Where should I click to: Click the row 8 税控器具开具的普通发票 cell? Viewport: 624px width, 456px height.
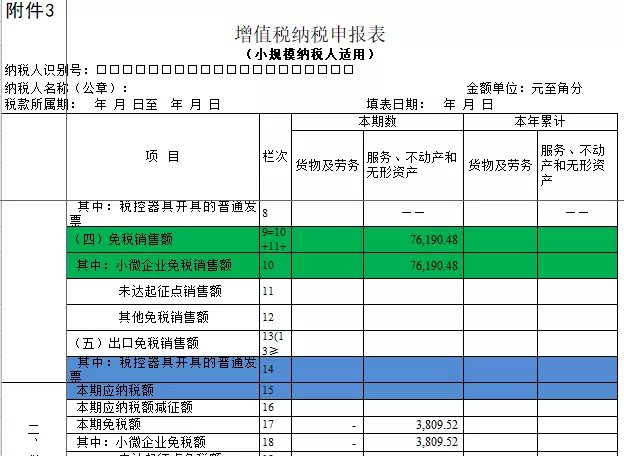163,214
